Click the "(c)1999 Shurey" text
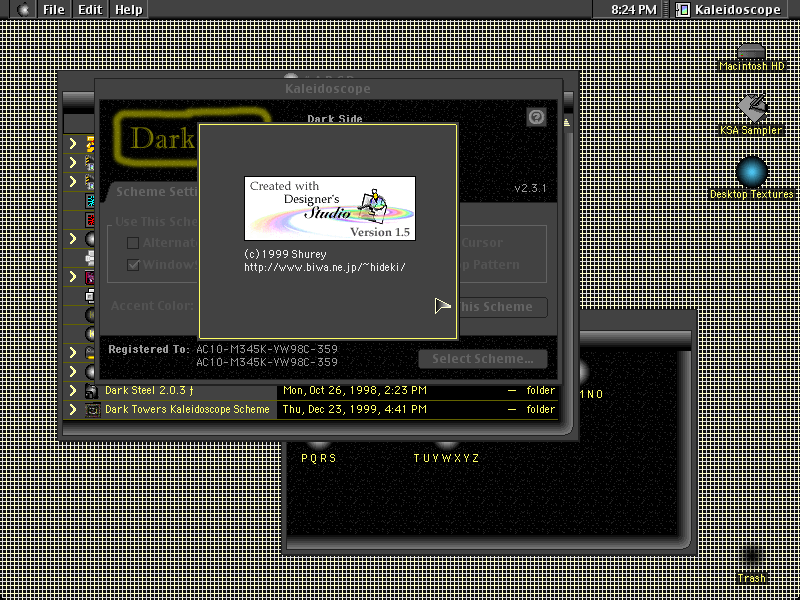This screenshot has width=800, height=600. 285,254
